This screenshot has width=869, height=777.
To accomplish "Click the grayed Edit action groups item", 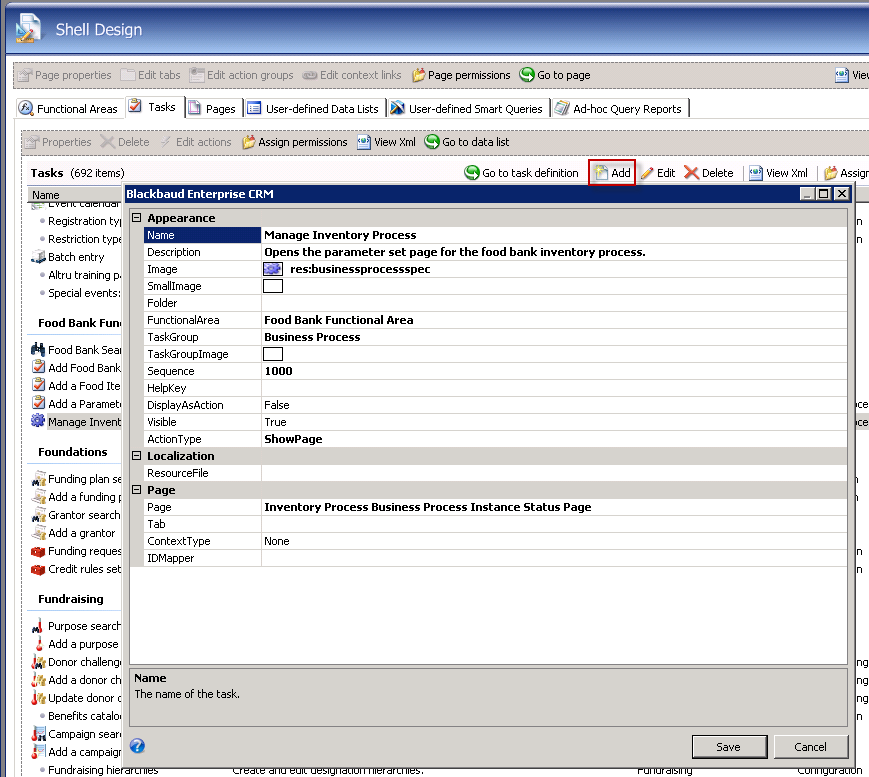I will coord(241,75).
